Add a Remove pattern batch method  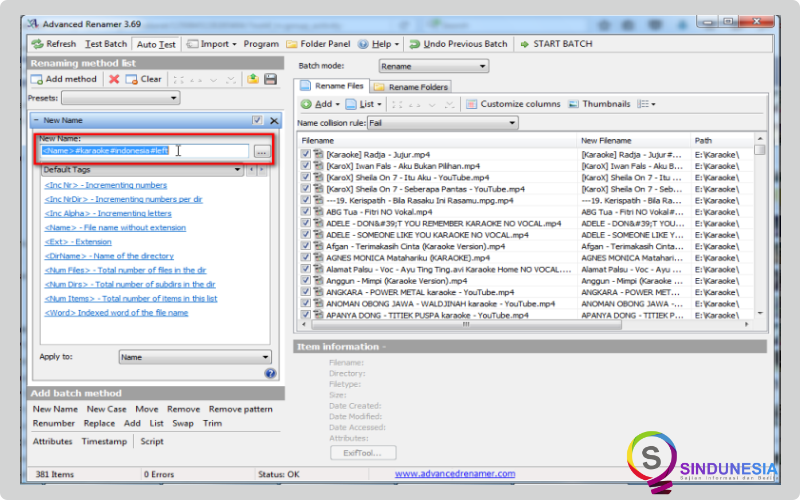pyautogui.click(x=240, y=409)
